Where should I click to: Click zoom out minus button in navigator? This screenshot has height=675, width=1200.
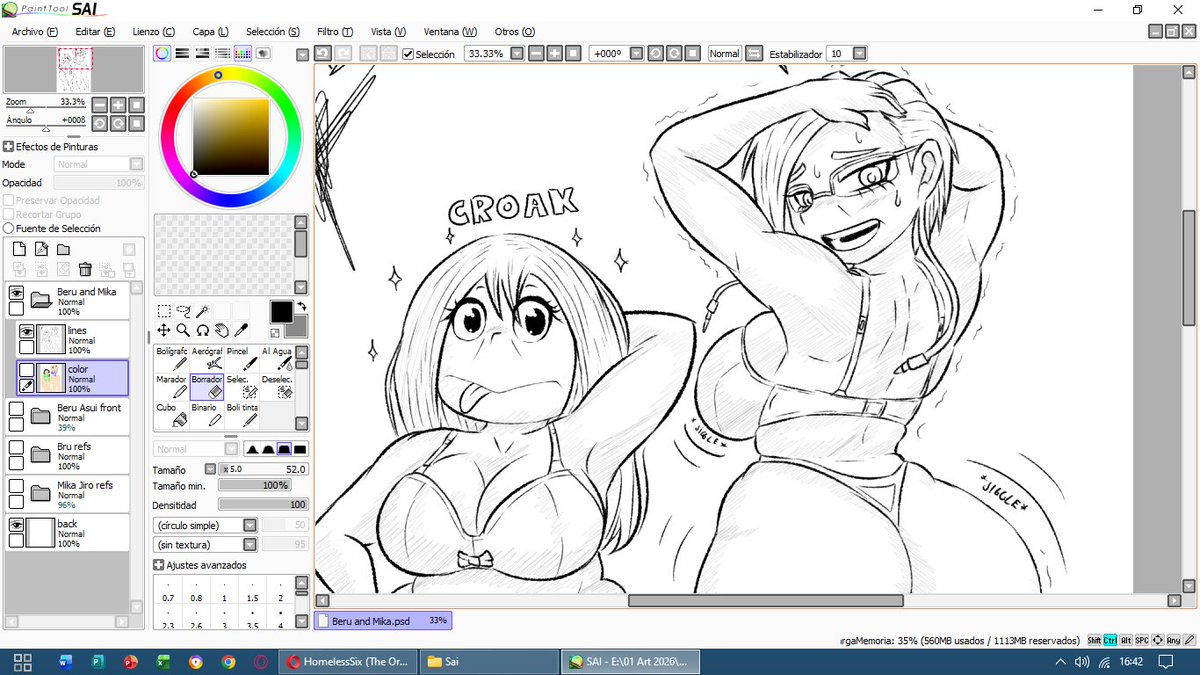pos(99,104)
